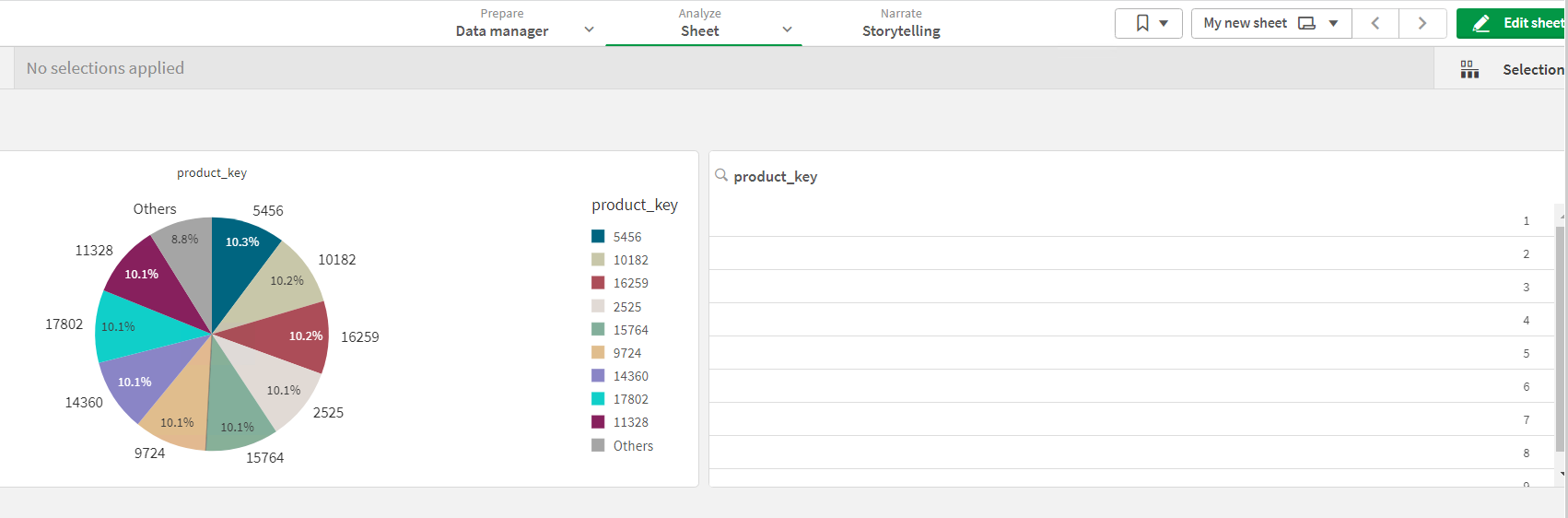This screenshot has height=518, width=1568.
Task: Go to the previous sheet arrow
Action: click(x=1375, y=23)
